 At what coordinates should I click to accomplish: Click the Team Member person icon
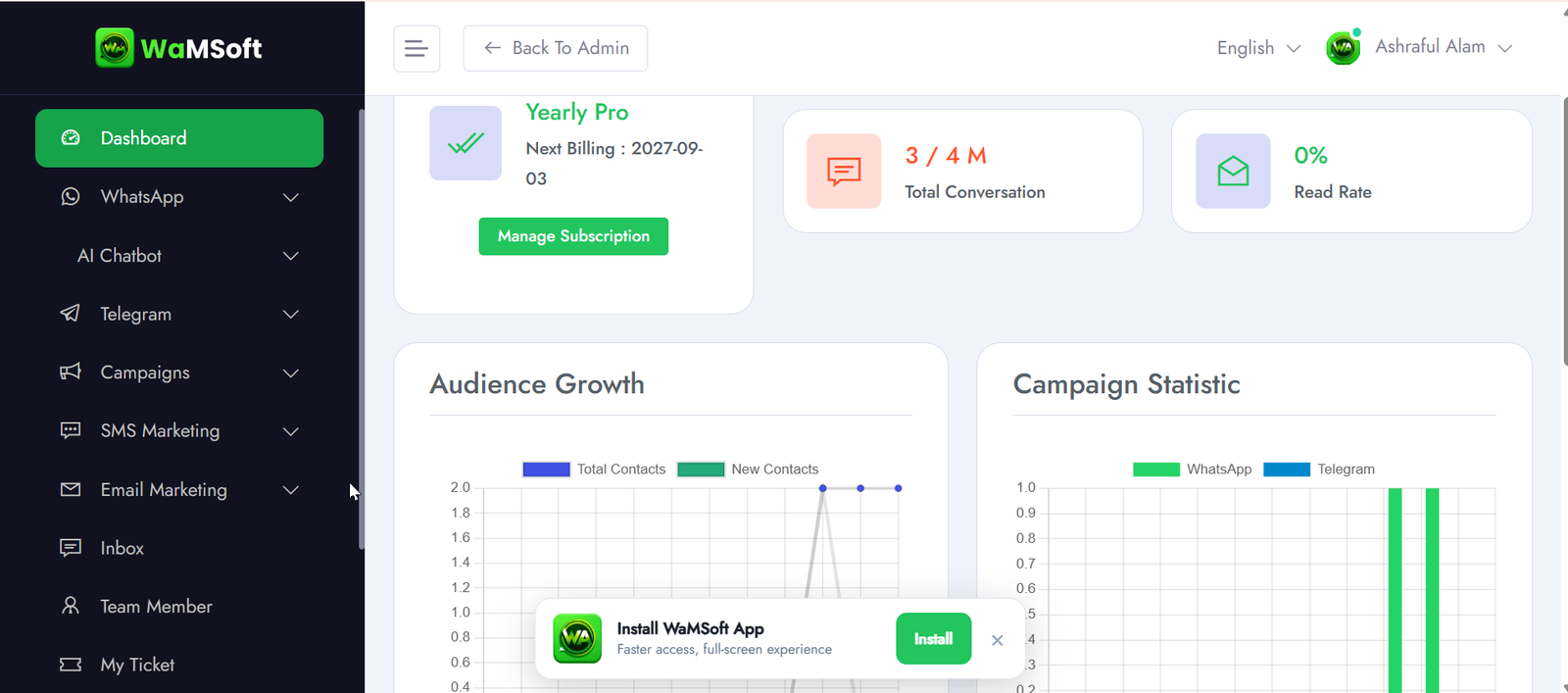click(x=71, y=606)
